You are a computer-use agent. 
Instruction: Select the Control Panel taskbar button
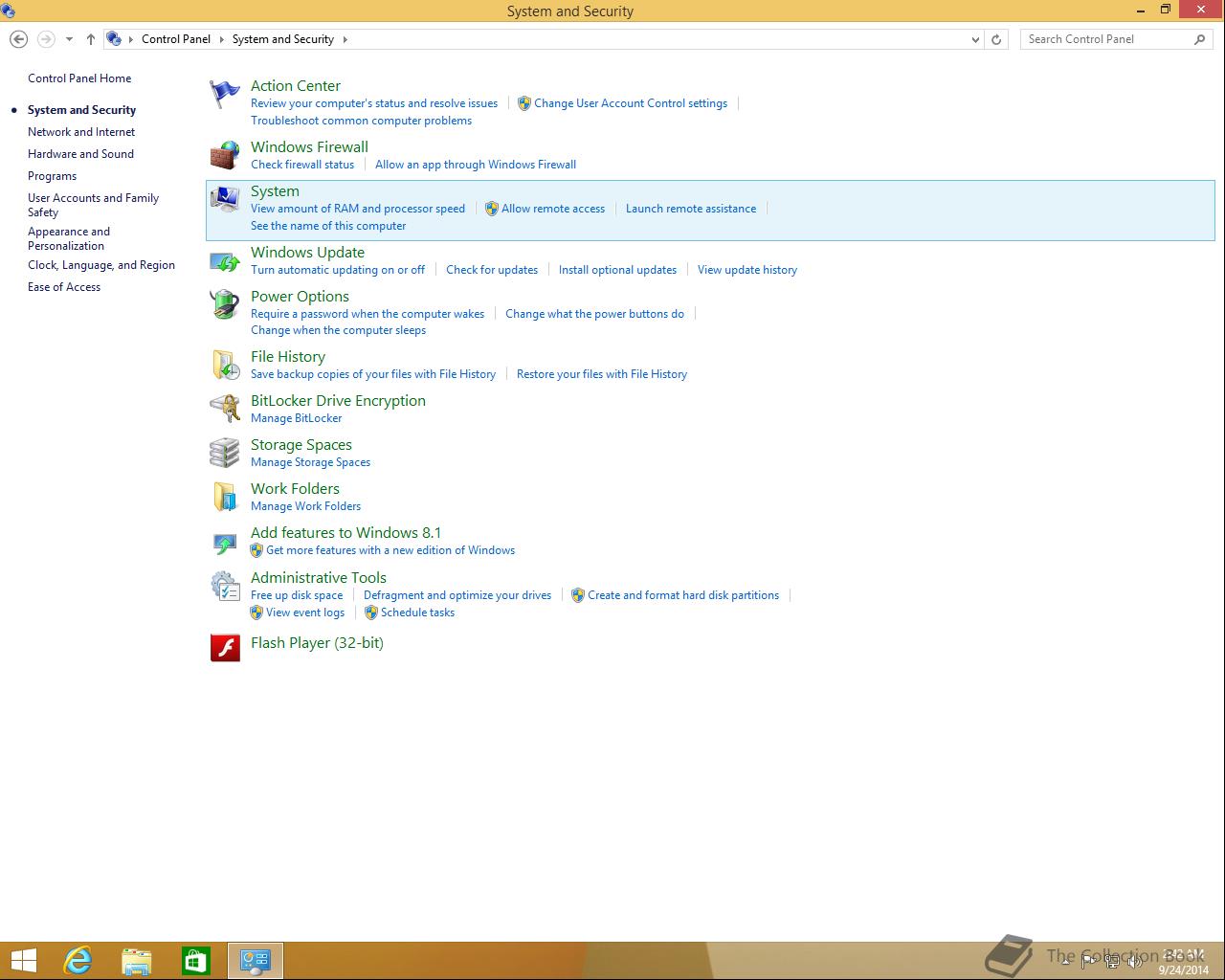256,961
